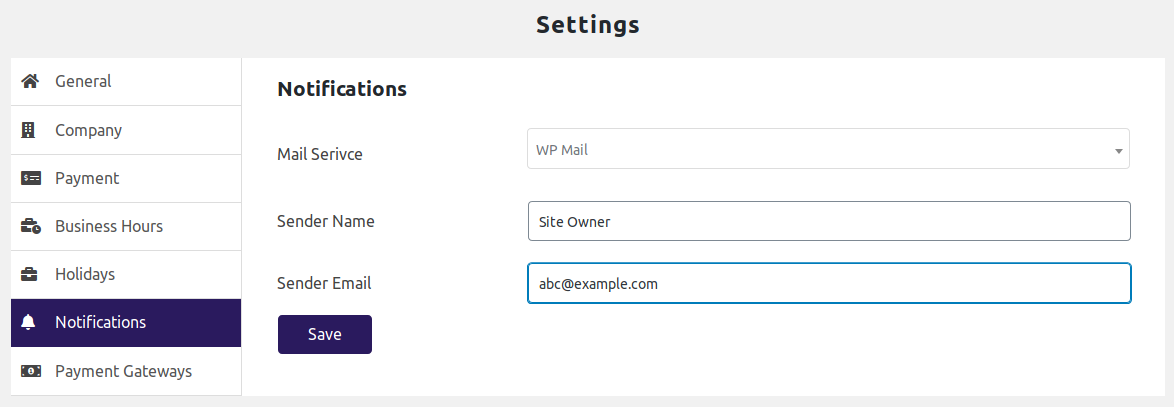This screenshot has height=407, width=1174.
Task: Focus the Sender Name input field
Action: [828, 221]
